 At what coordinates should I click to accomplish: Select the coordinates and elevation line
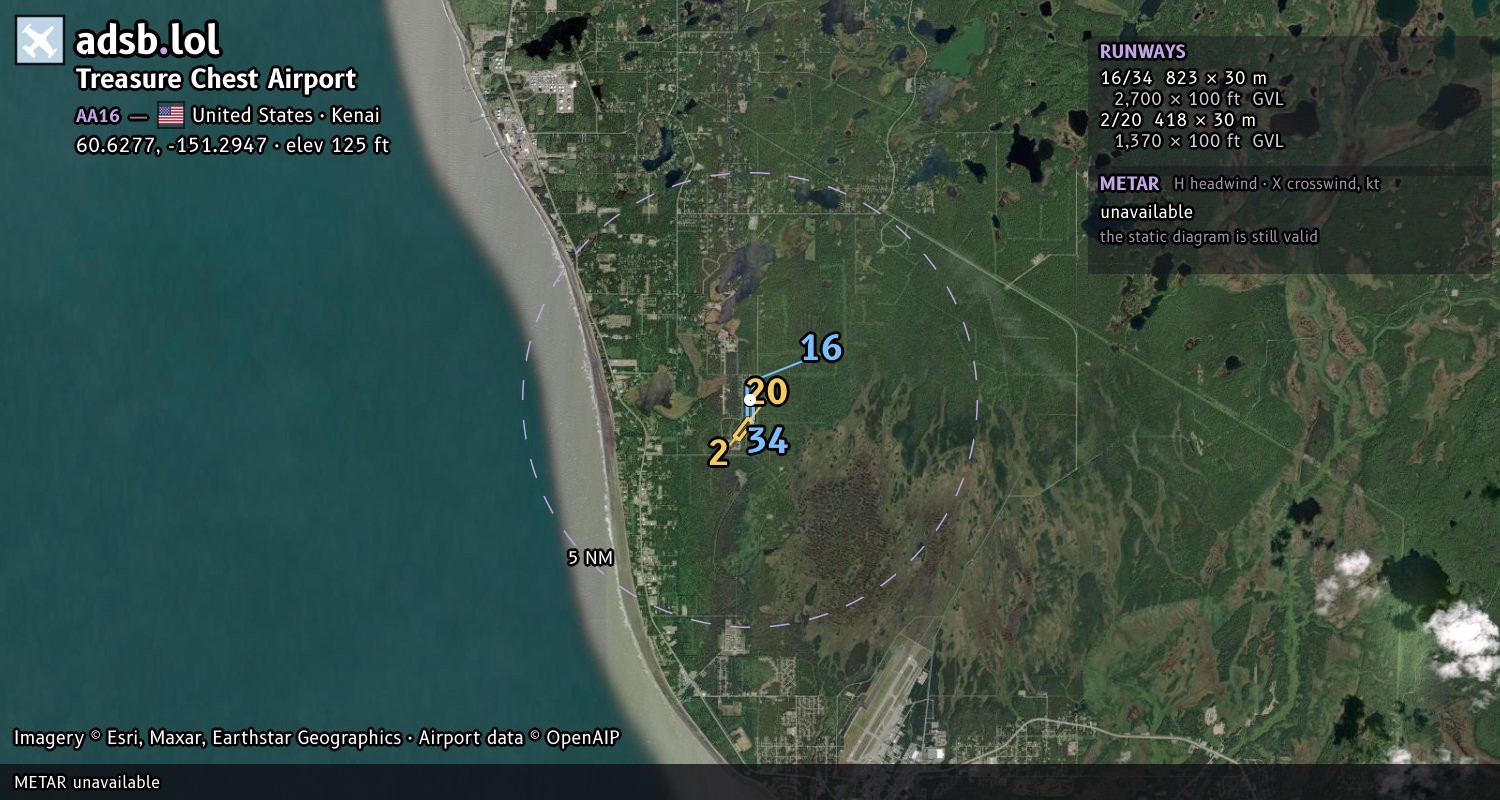click(233, 145)
